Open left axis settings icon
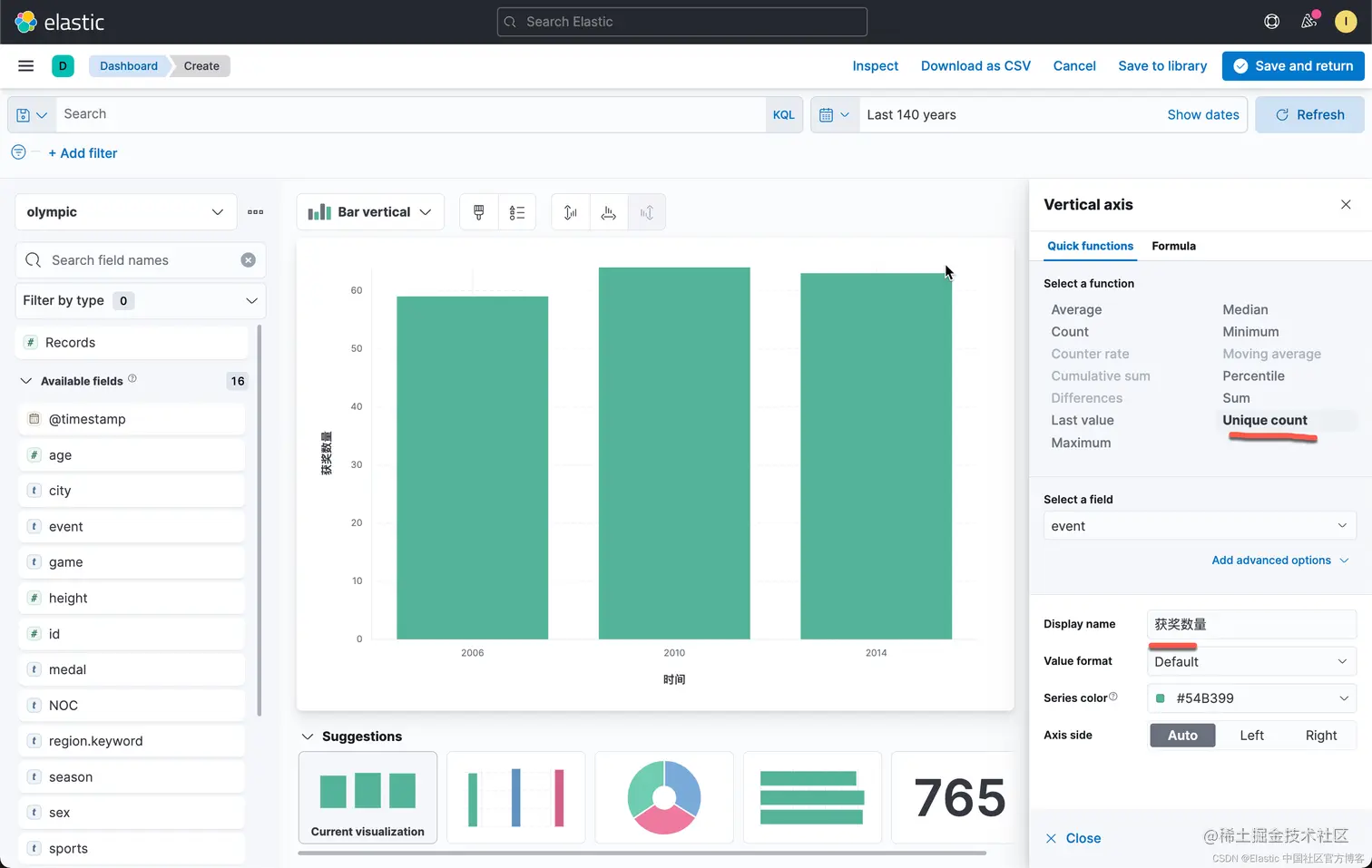The image size is (1372, 868). [x=571, y=212]
